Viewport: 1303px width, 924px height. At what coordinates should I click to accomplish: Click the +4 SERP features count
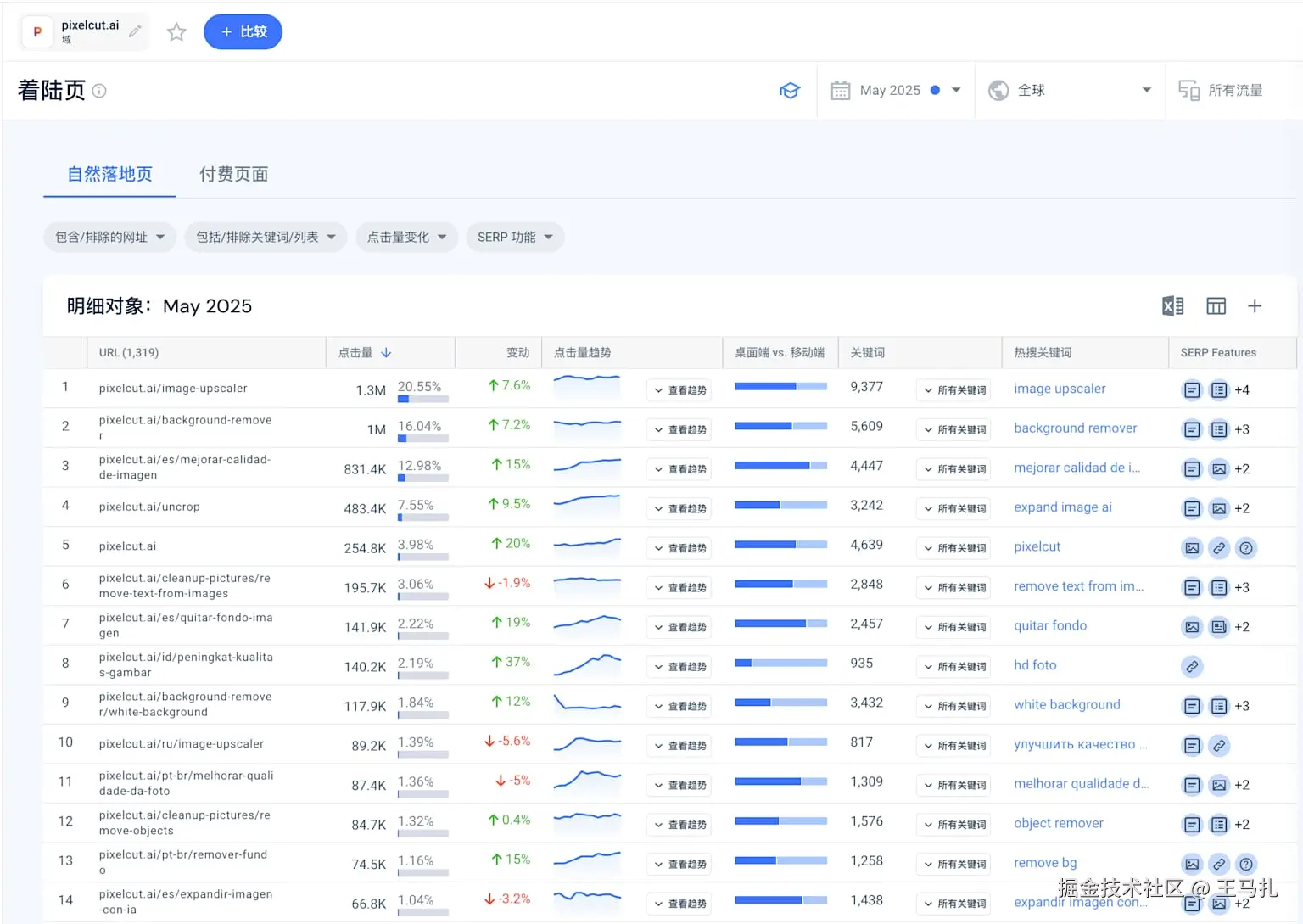(x=1242, y=390)
